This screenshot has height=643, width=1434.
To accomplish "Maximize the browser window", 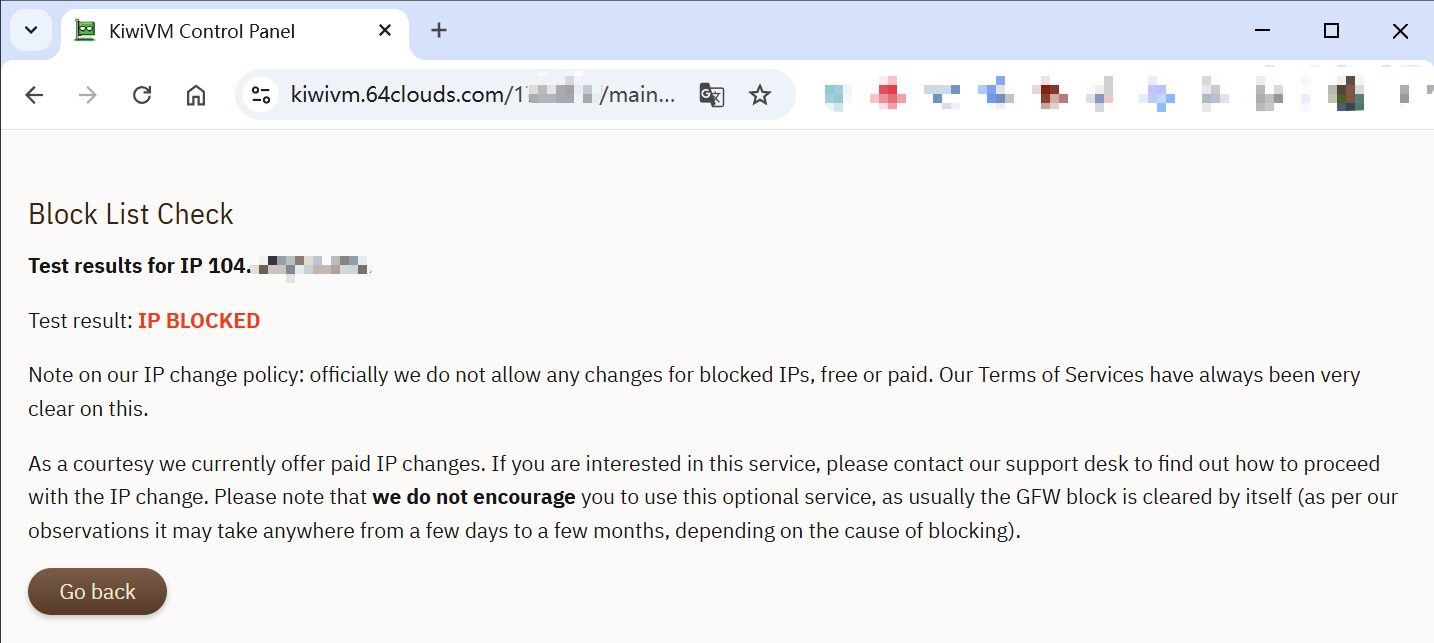I will pos(1331,31).
